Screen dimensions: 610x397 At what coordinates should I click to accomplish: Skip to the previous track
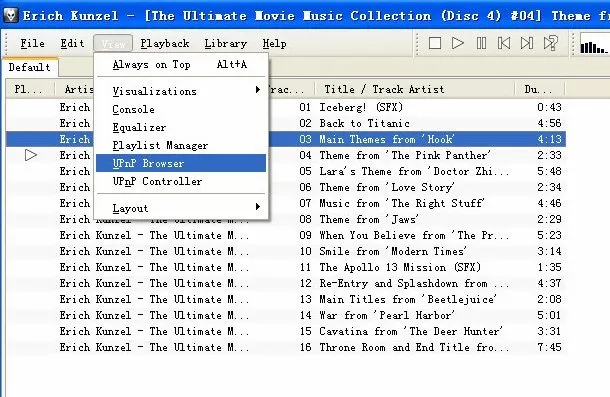(504, 43)
